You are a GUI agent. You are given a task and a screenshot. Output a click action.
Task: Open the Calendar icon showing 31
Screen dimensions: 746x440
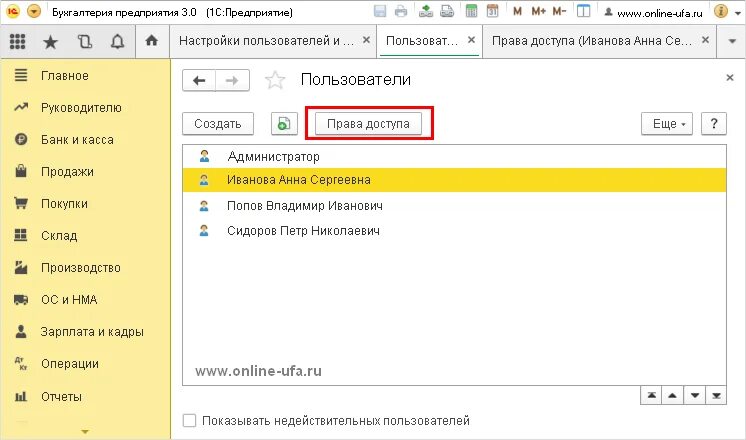(492, 11)
